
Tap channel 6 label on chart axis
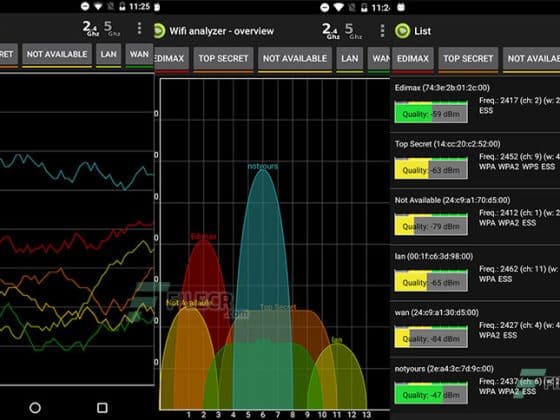pos(262,415)
